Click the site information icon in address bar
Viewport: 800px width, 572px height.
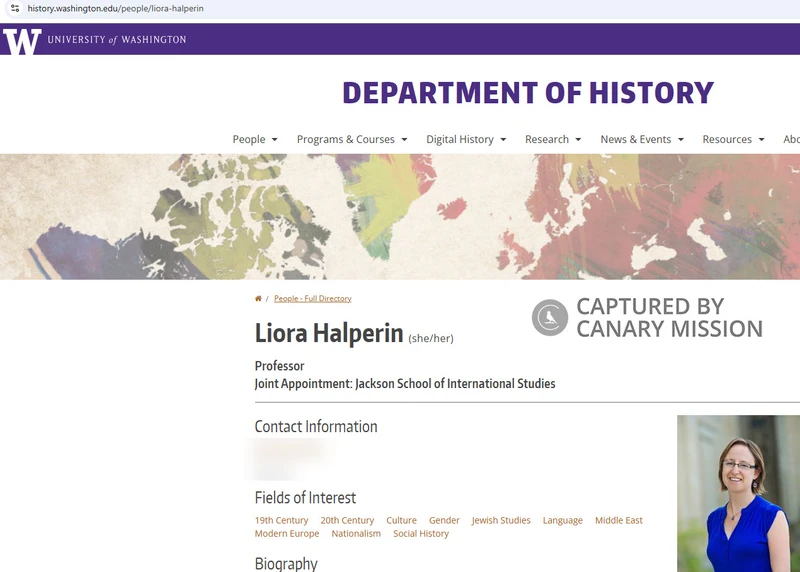click(15, 8)
